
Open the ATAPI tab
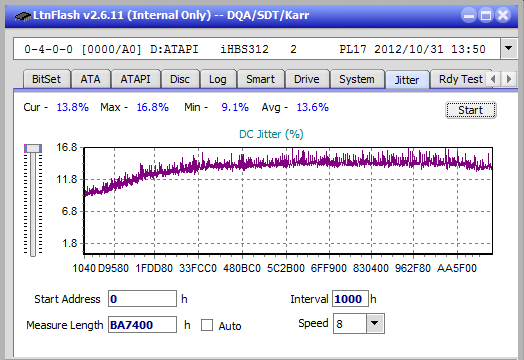coord(135,79)
